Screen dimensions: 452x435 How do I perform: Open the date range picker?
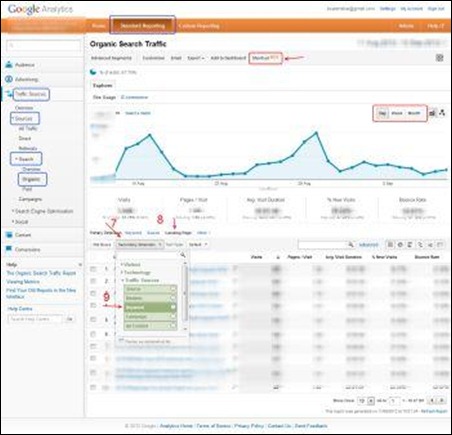pos(401,43)
